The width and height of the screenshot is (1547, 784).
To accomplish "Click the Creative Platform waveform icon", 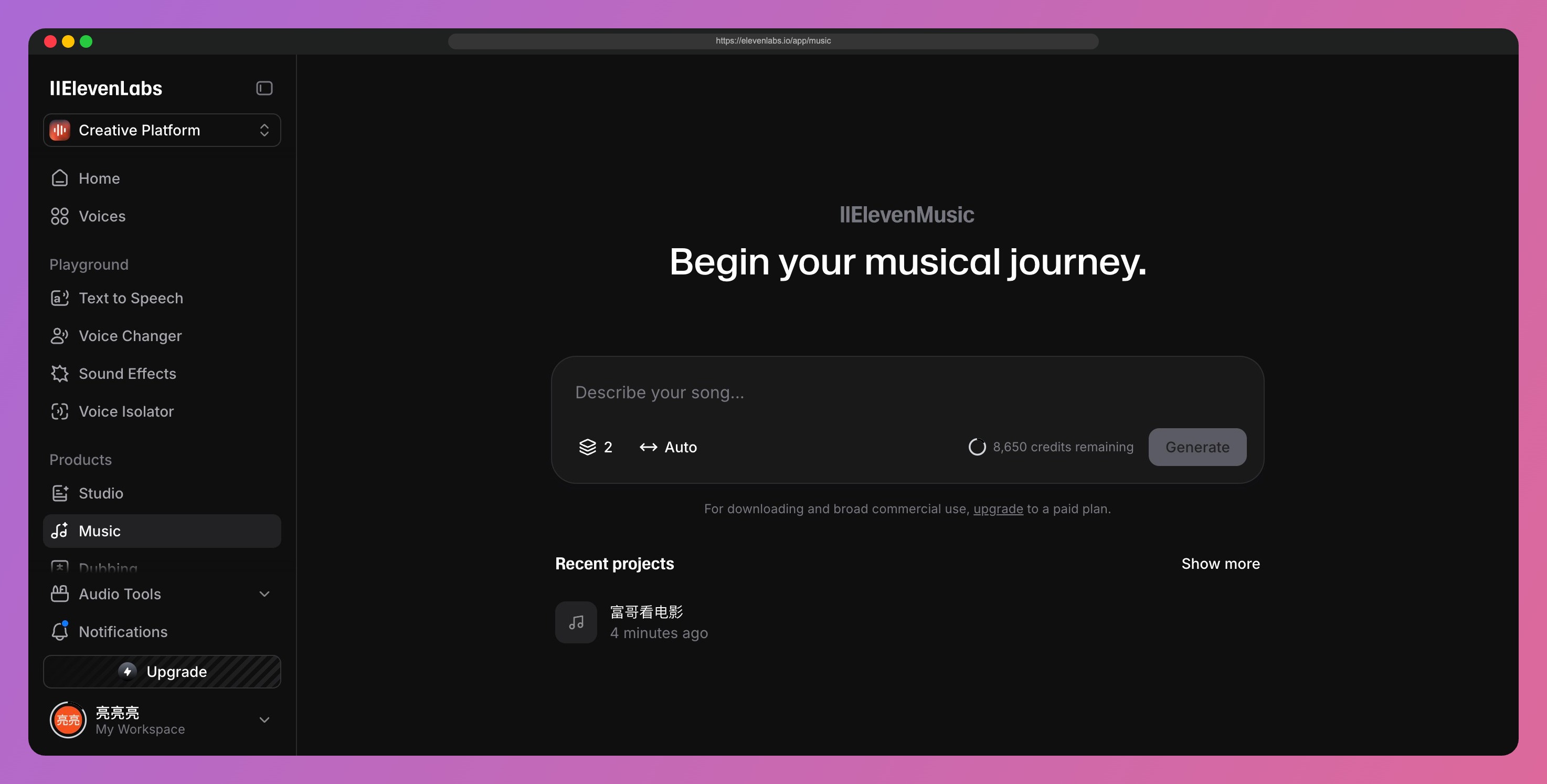I will [60, 130].
